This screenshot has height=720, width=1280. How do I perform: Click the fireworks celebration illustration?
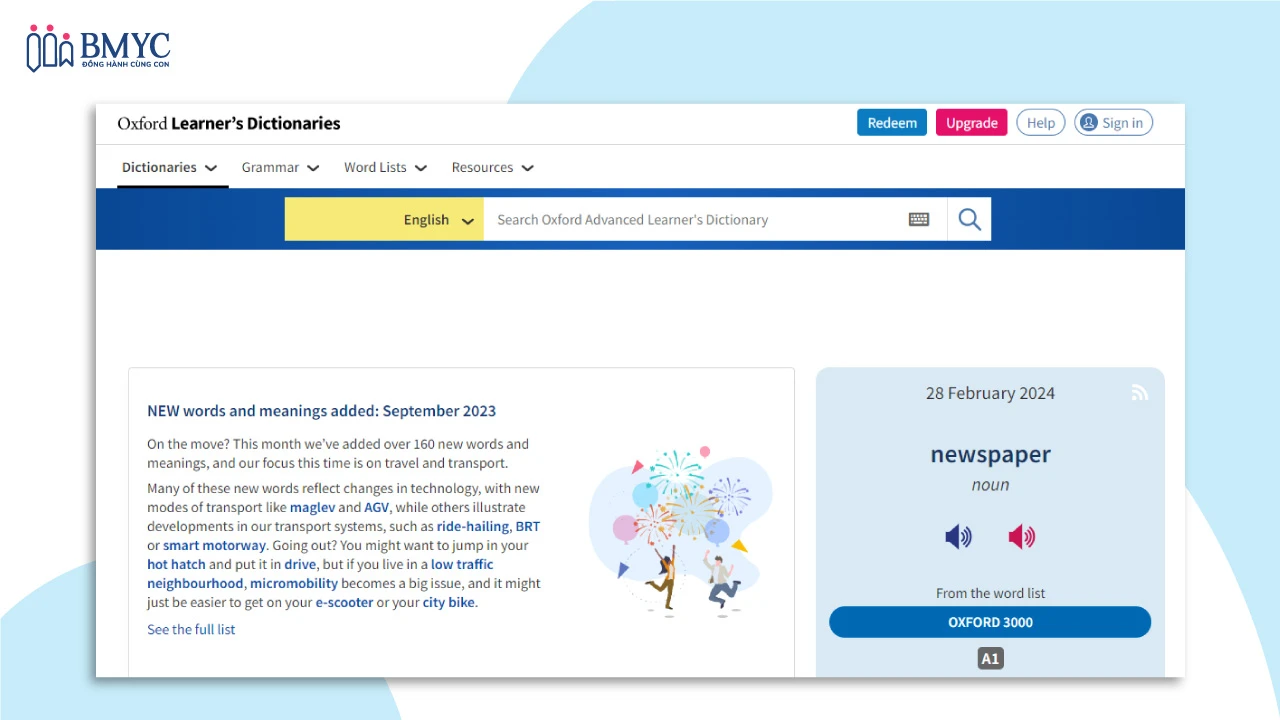click(680, 528)
